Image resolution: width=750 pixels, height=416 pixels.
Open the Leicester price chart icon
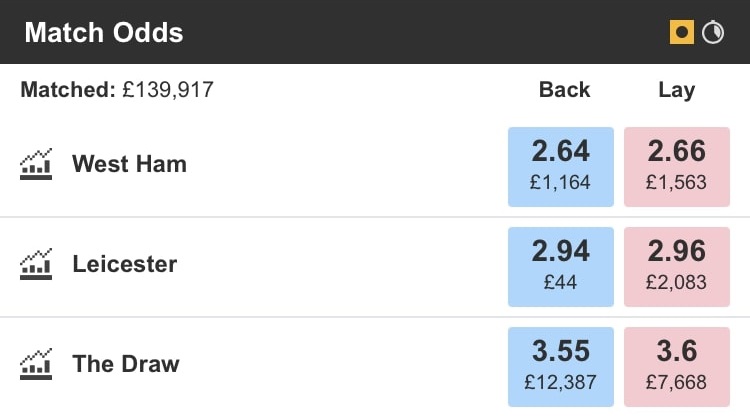(36, 264)
